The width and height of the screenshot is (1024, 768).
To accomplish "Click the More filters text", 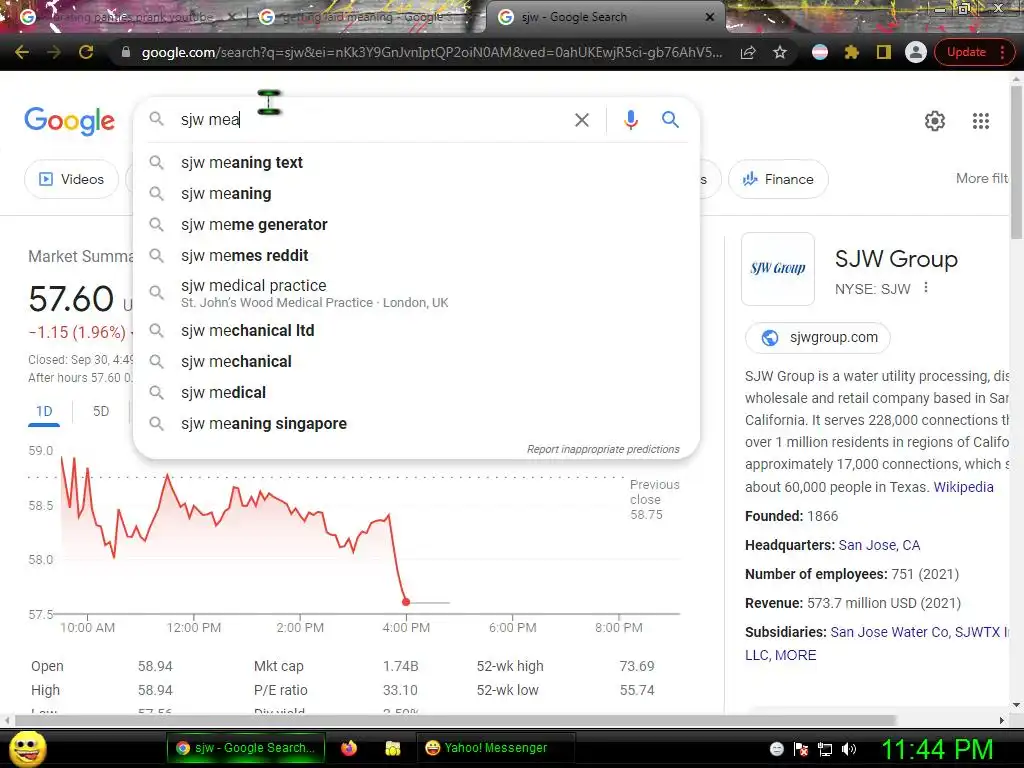I will coord(982,179).
